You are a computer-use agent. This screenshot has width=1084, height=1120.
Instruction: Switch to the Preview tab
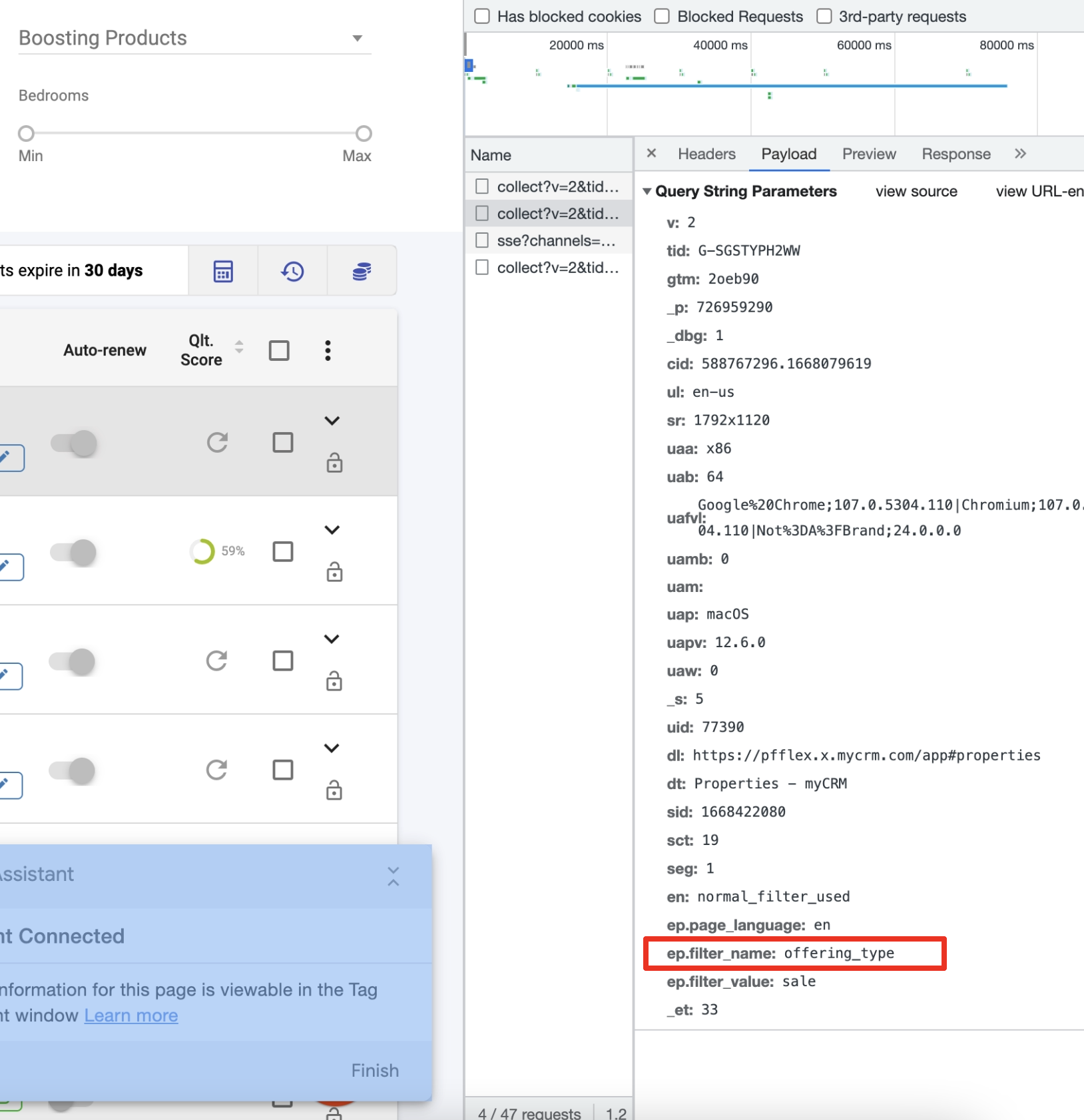coord(869,154)
